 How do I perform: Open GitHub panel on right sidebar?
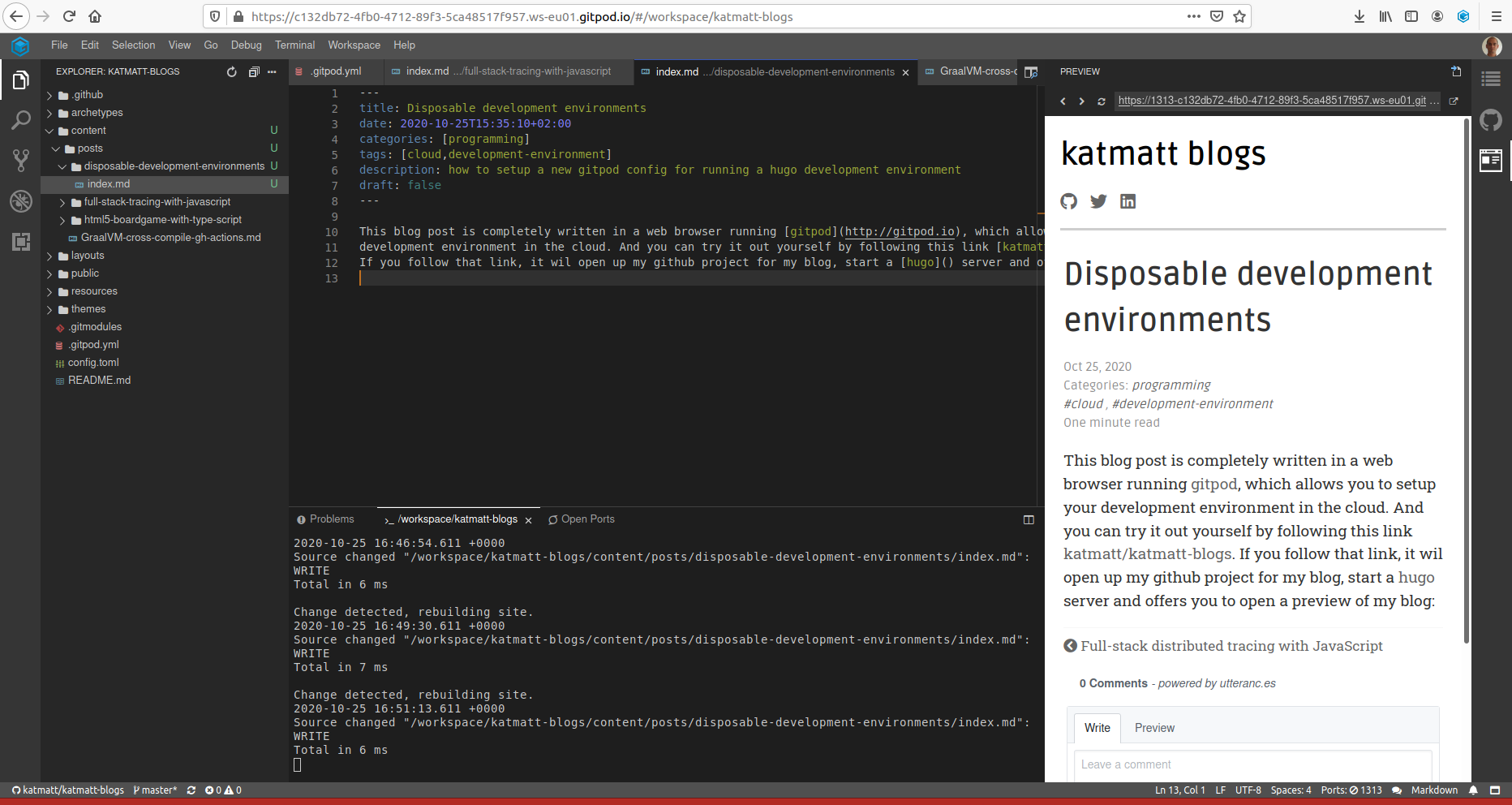click(x=1491, y=120)
